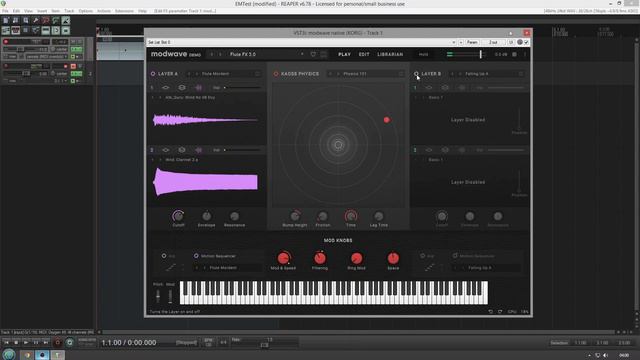Click a key on the virtual piano keyboard

(x=333, y=292)
